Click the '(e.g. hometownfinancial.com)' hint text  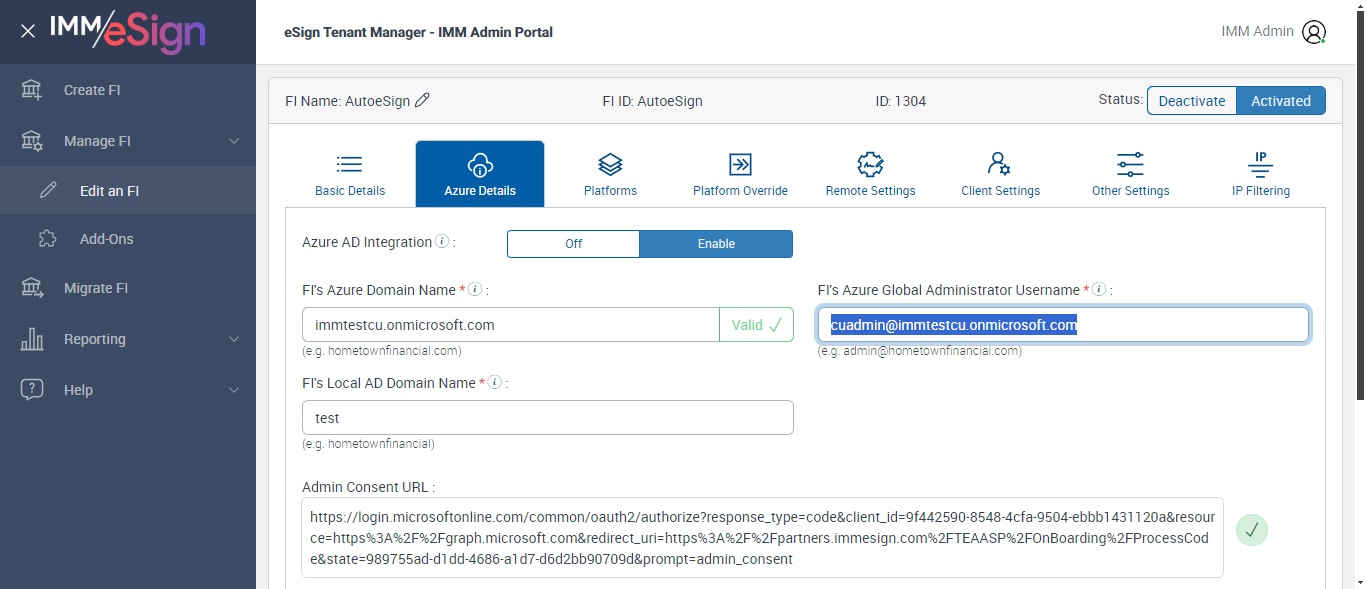pyautogui.click(x=382, y=351)
